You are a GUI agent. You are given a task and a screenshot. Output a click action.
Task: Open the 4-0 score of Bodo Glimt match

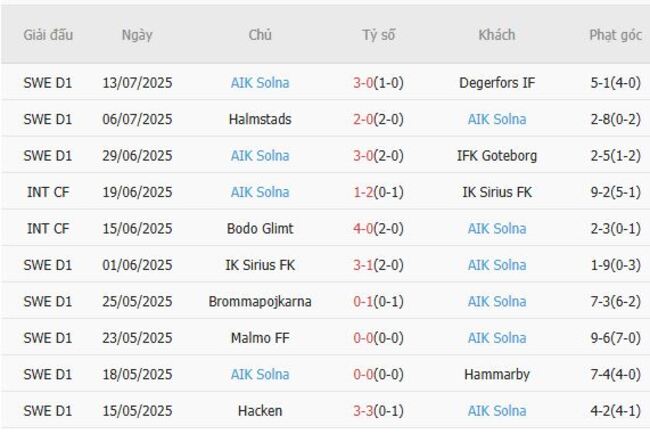tap(363, 228)
